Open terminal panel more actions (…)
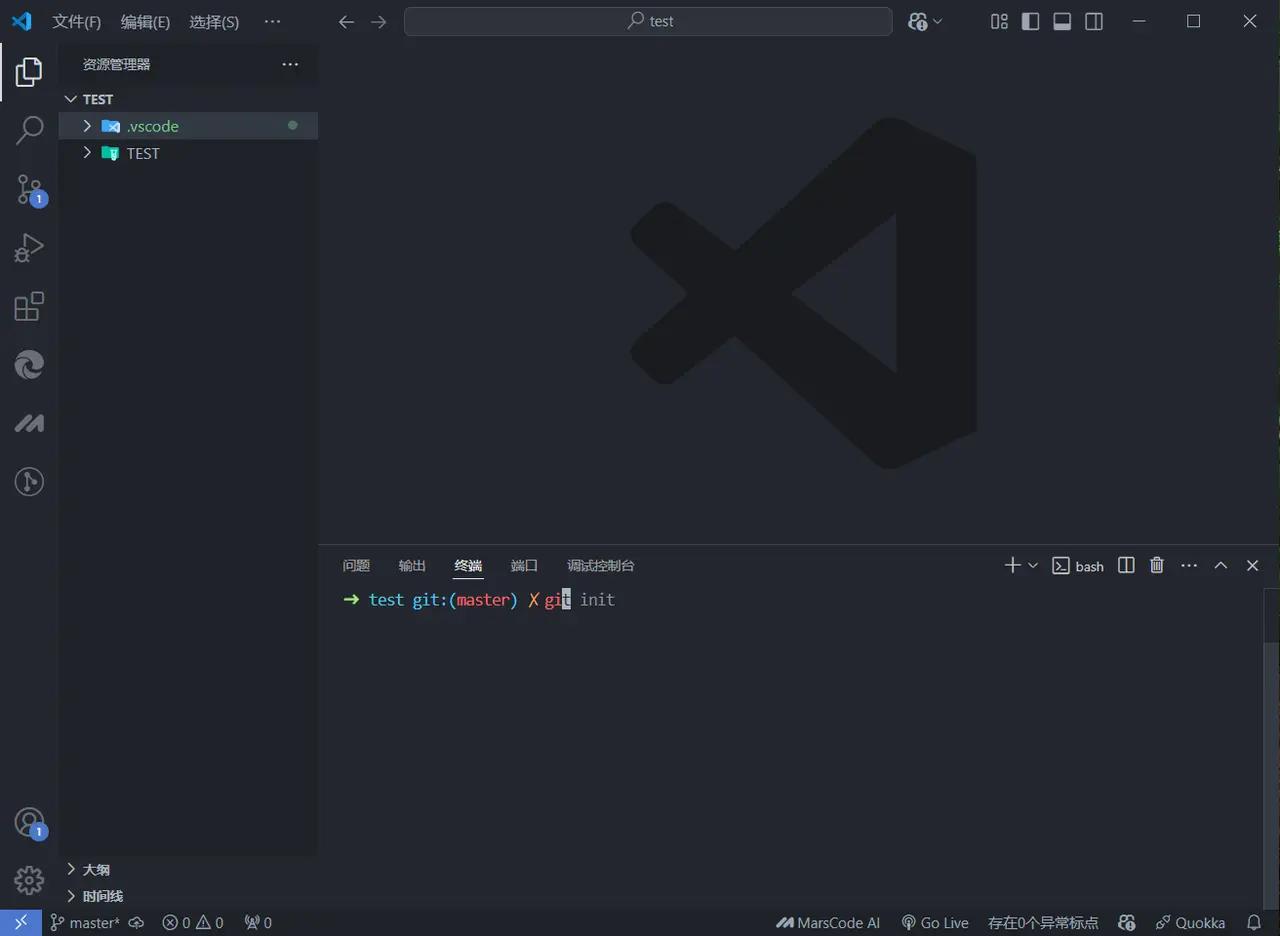This screenshot has width=1280, height=936. [1189, 565]
